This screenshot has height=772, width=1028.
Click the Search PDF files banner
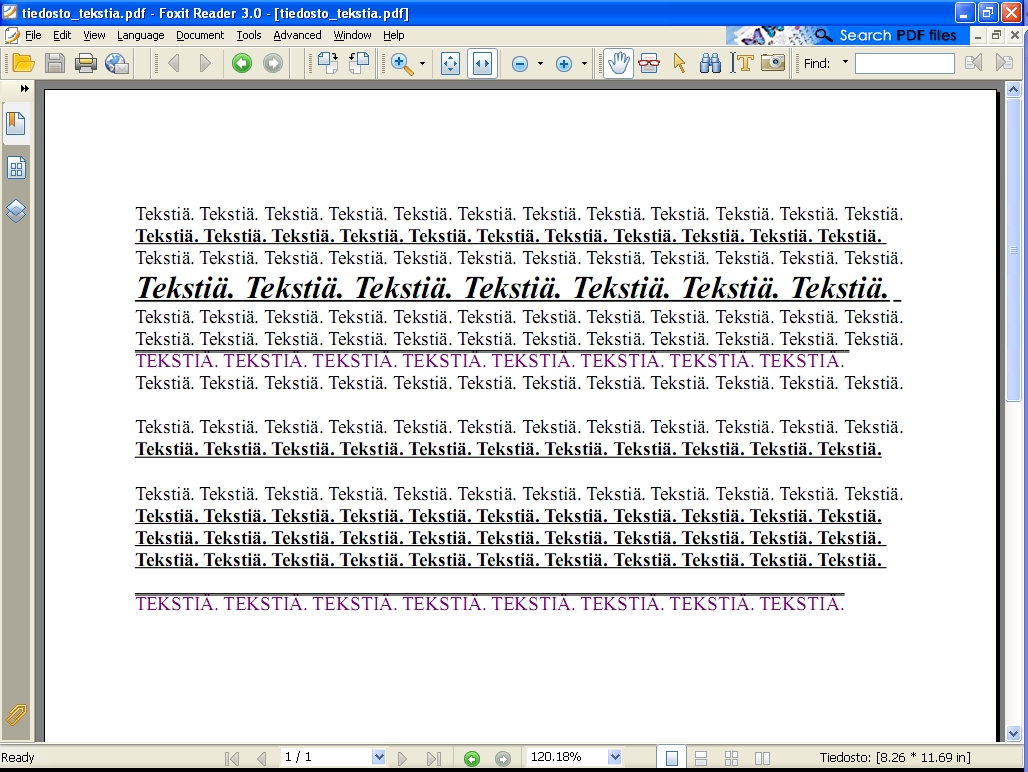pyautogui.click(x=885, y=35)
